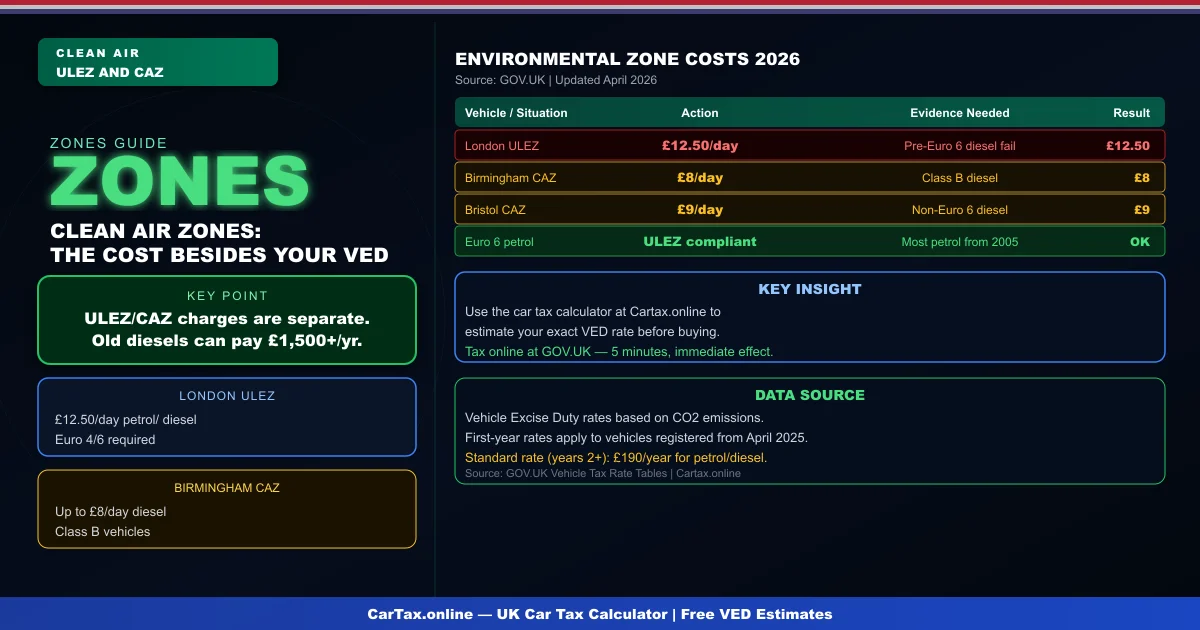Toggle the London ULEZ £12.50/day row
Screen dimensions: 1200x630
[810, 145]
